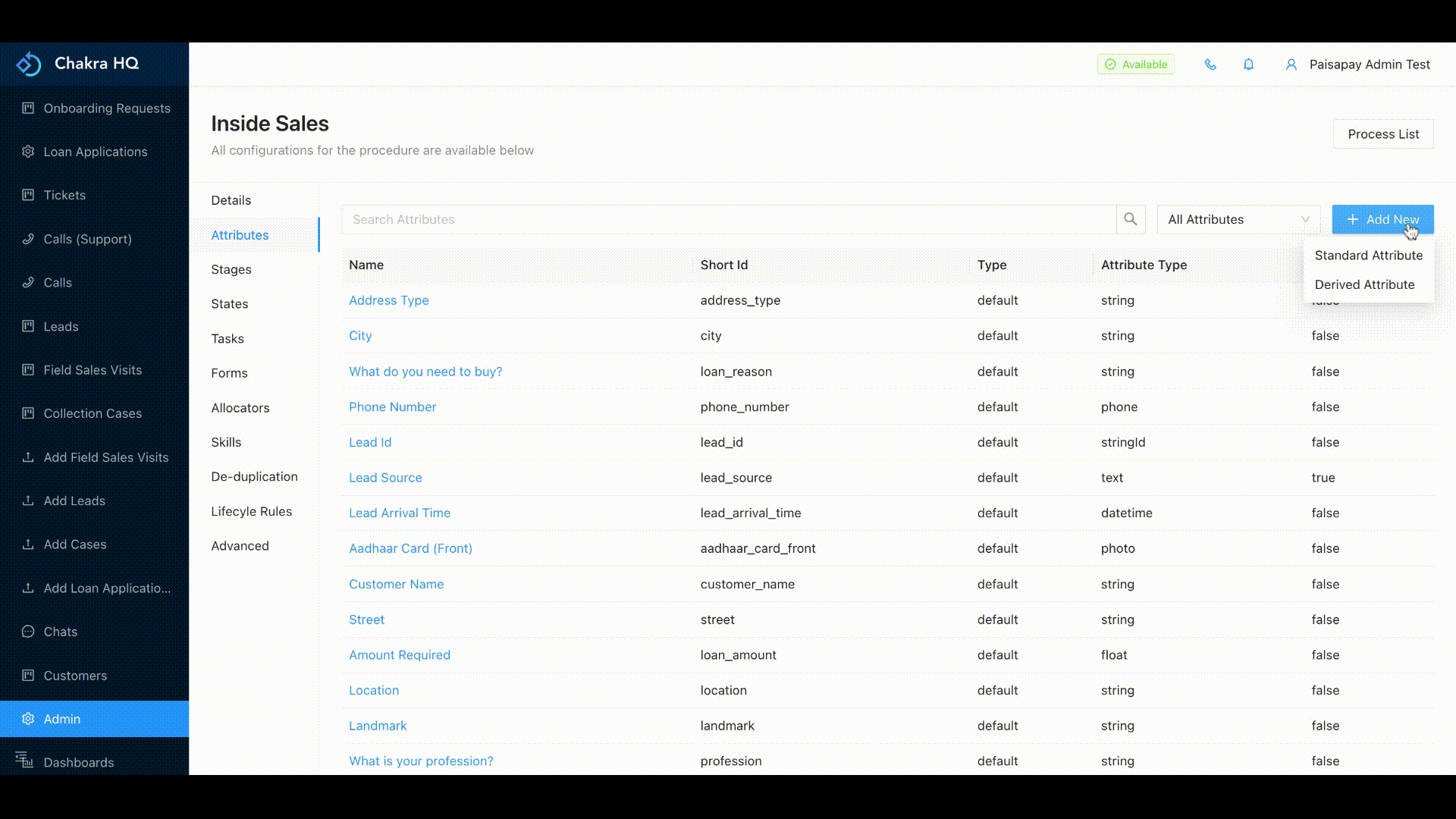Click the Available status indicator
1456x819 pixels.
click(1135, 64)
